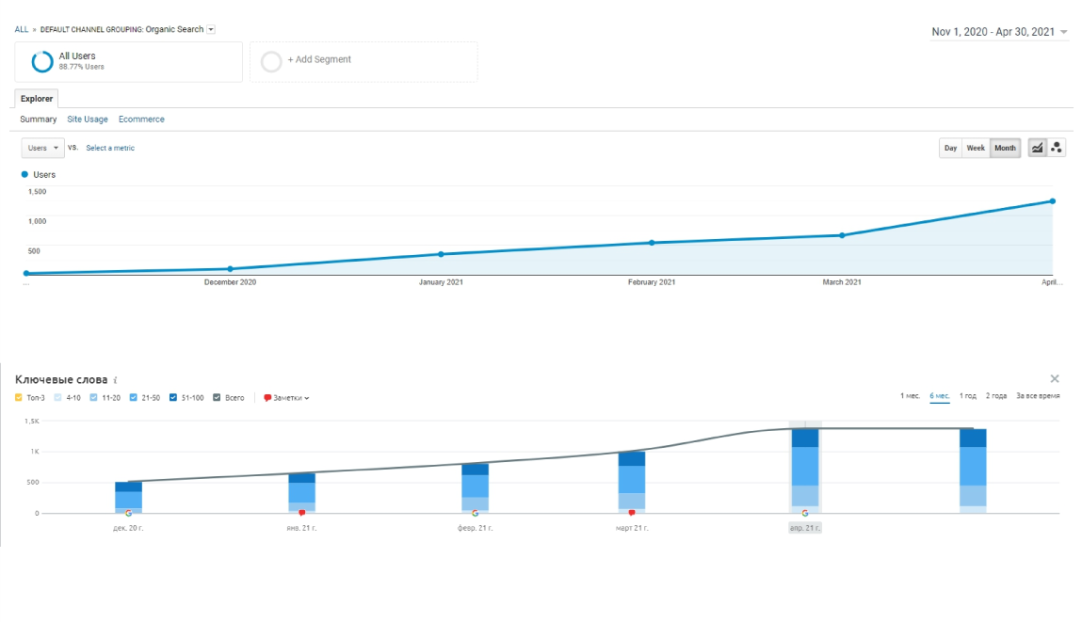The height and width of the screenshot is (622, 1082).
Task: Select the 2 года period
Action: pyautogui.click(x=996, y=396)
